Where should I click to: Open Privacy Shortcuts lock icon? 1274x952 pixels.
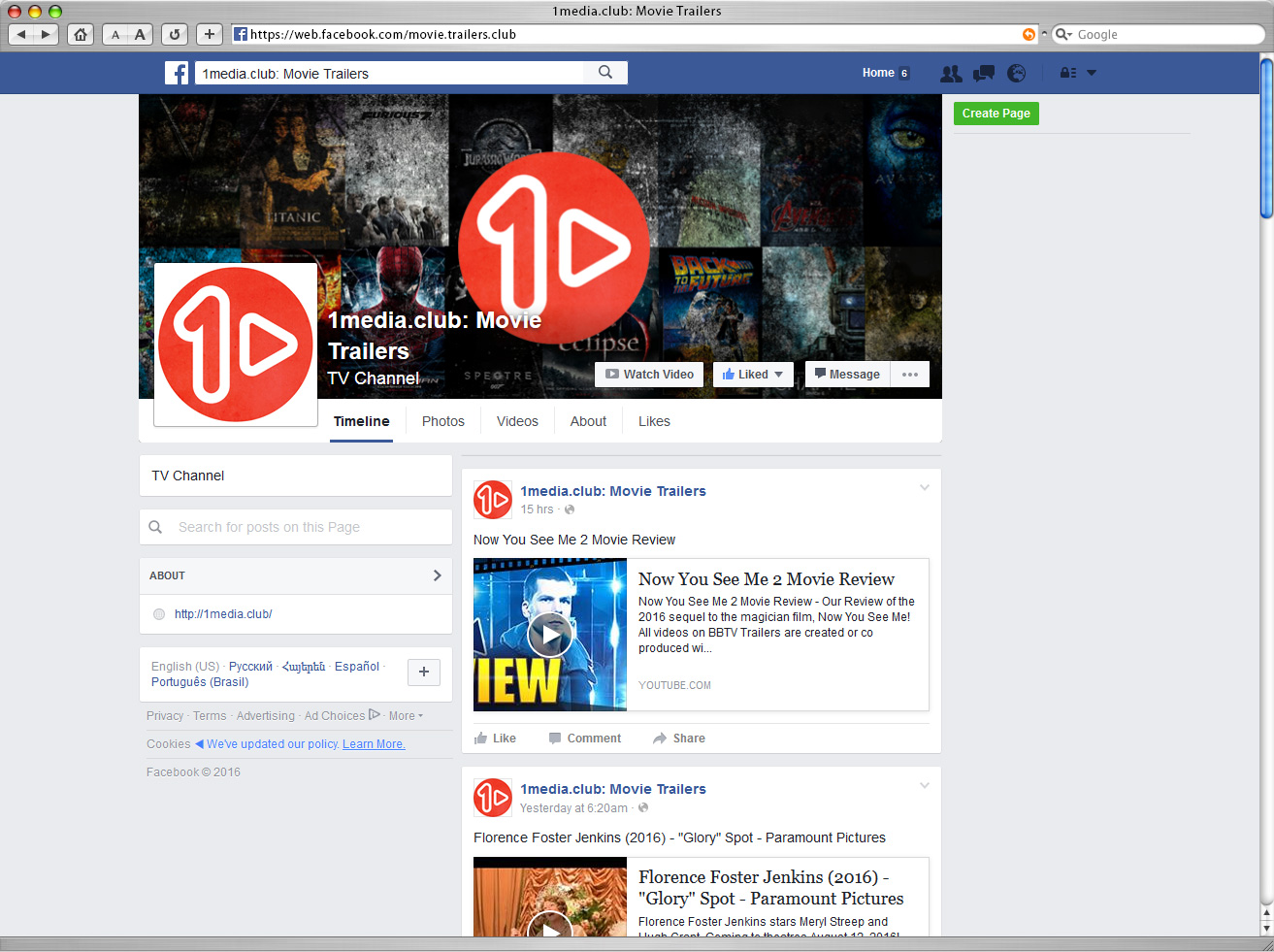1067,73
